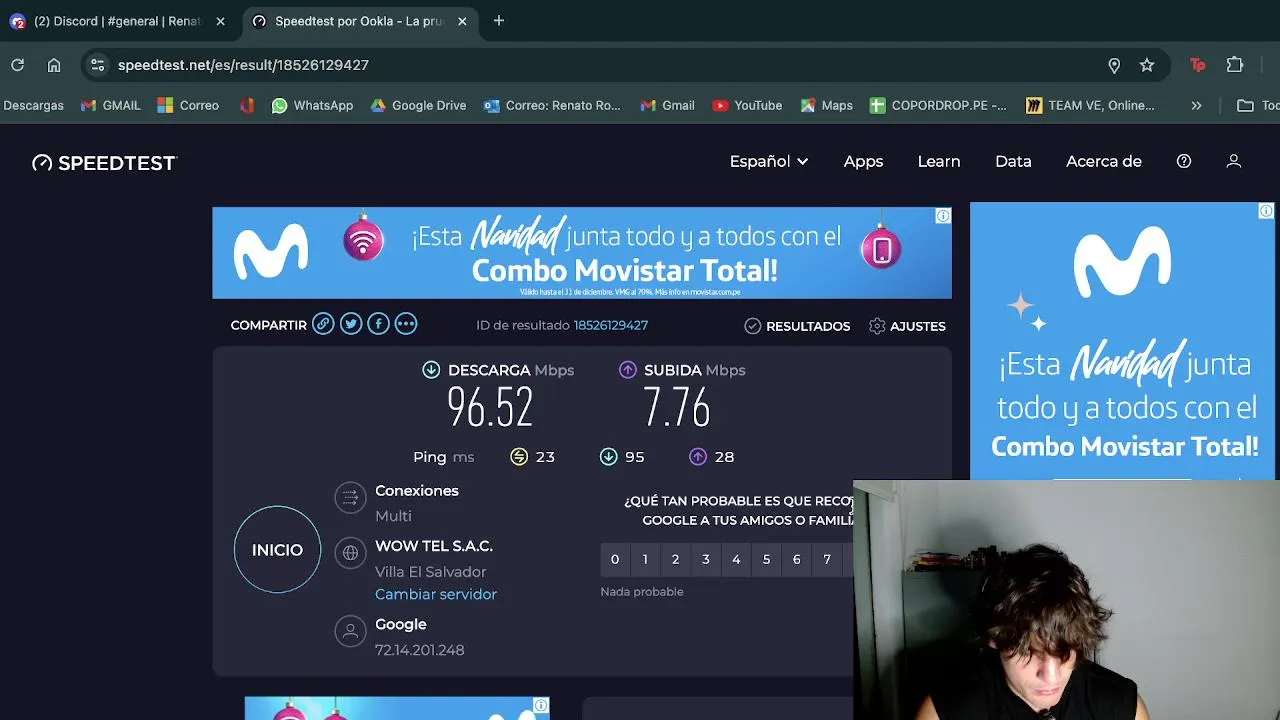Screen dimensions: 1280x720
Task: Select rating 1 in the survey
Action: coord(645,559)
